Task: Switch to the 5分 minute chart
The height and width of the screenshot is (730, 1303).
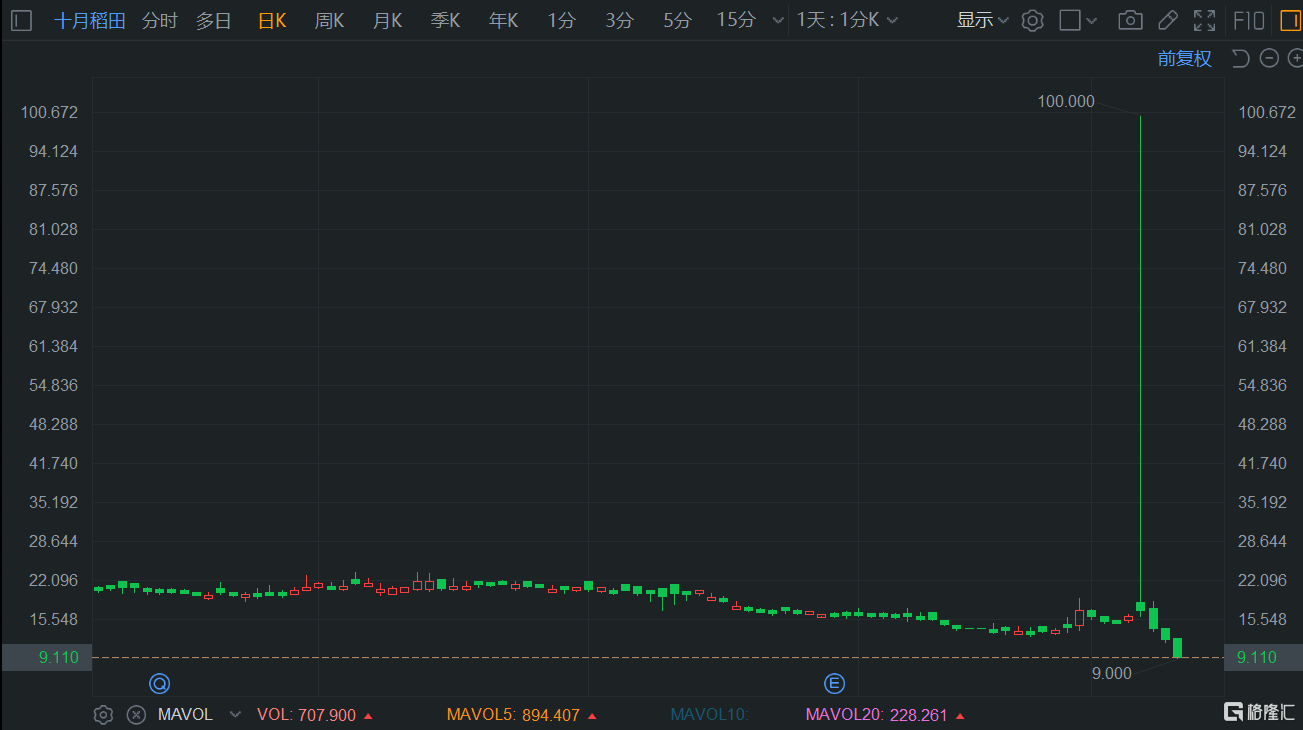Action: click(677, 20)
